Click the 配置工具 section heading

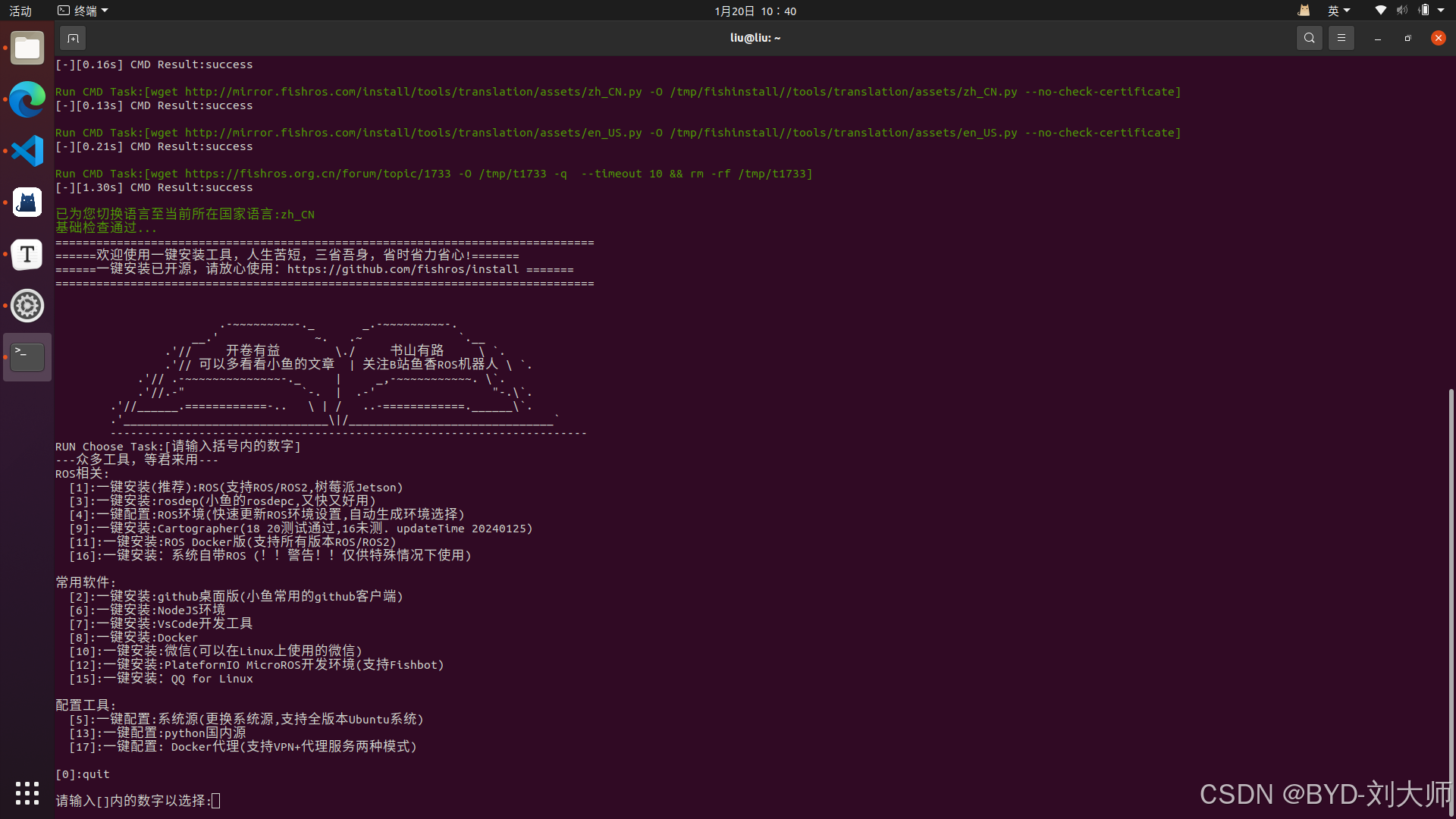click(x=86, y=706)
